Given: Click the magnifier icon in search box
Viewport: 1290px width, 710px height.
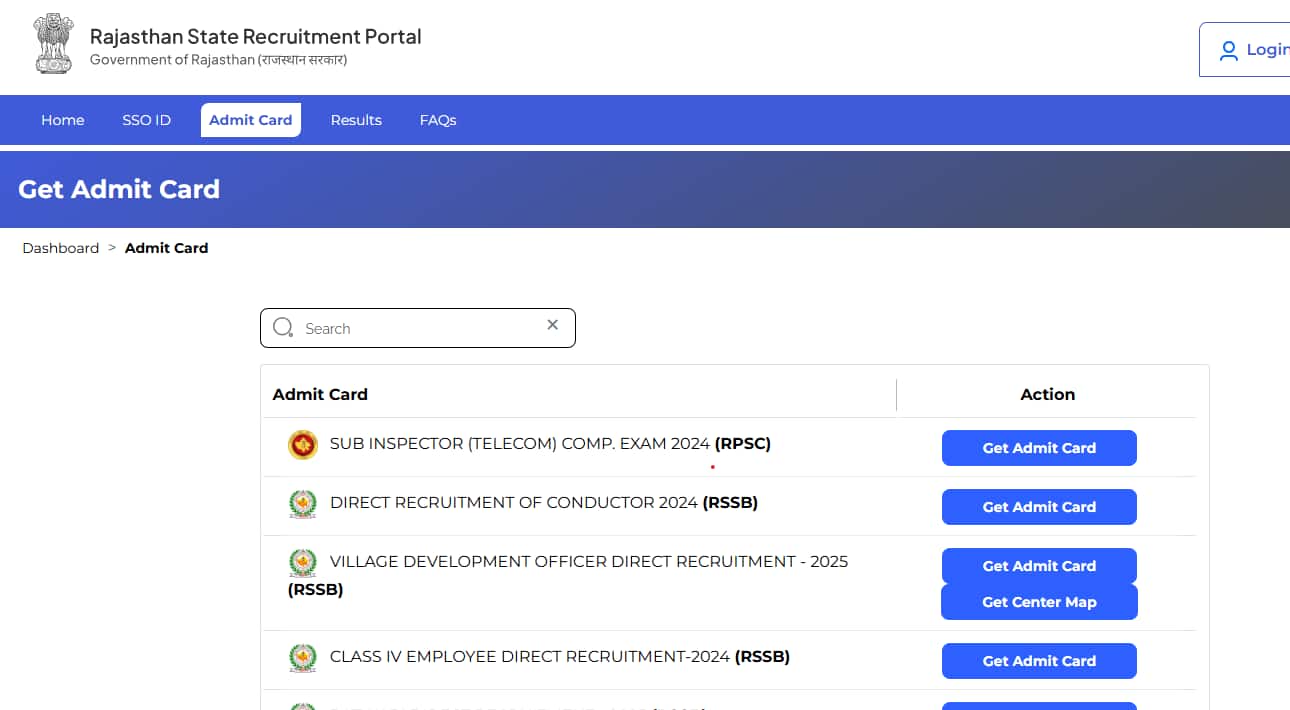Looking at the screenshot, I should tap(283, 328).
